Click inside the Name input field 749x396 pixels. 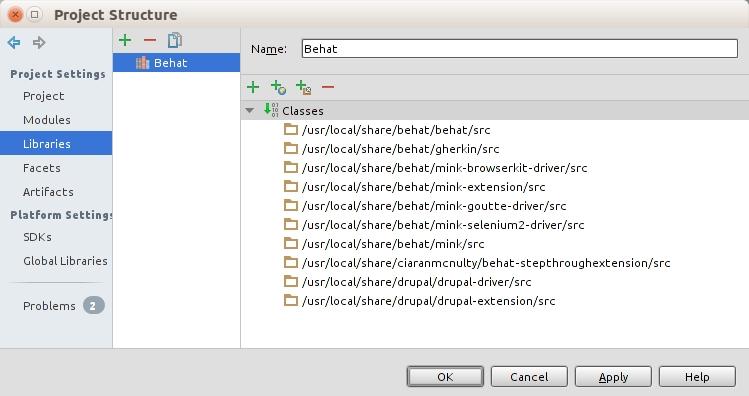[520, 49]
